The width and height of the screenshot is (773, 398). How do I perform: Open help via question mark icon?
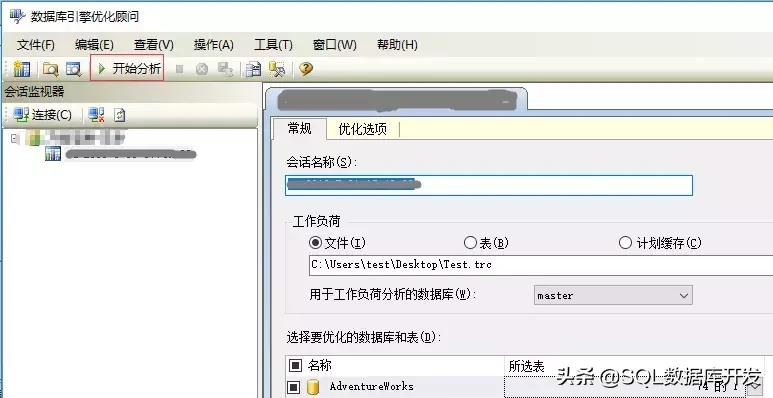[306, 69]
